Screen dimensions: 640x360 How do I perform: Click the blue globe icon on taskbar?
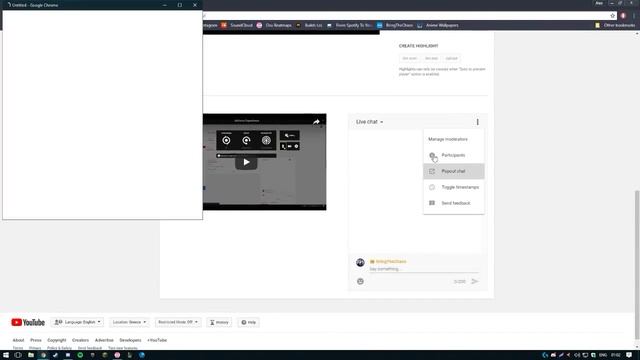click(x=142, y=355)
